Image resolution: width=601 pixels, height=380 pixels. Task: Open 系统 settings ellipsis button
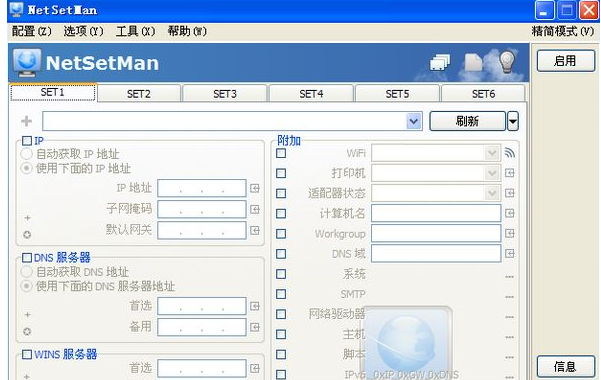pos(509,276)
